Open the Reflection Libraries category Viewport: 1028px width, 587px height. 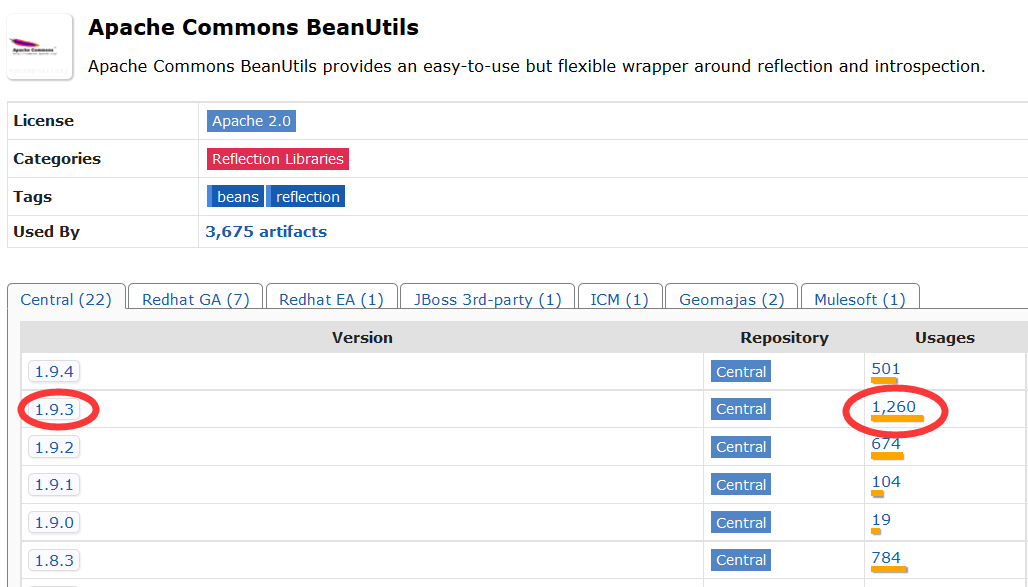278,159
